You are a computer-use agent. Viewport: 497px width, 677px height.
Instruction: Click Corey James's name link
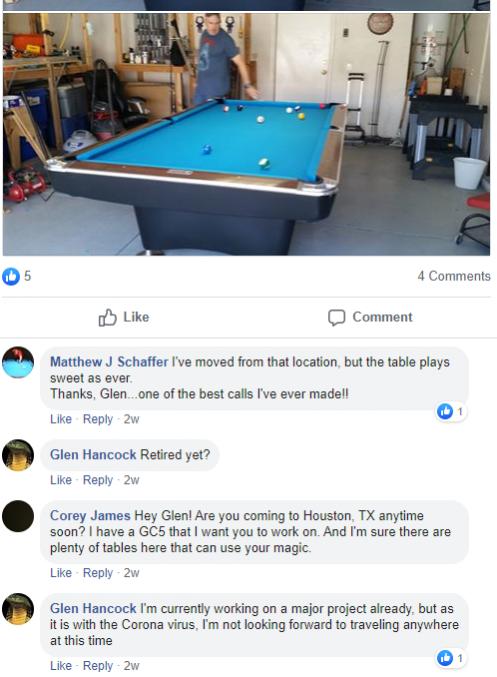pos(90,515)
